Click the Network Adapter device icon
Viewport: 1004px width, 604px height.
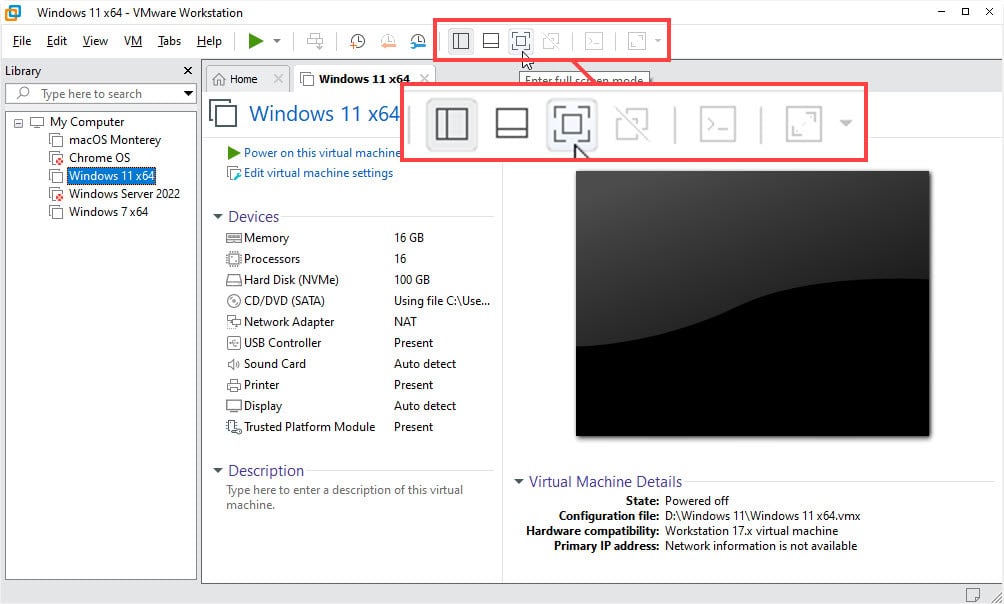[x=234, y=322]
